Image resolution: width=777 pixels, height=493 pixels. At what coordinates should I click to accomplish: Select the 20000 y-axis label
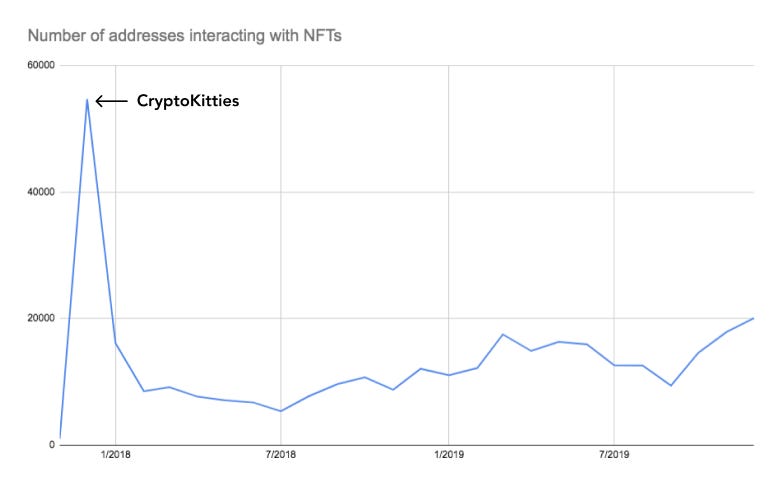[41, 318]
